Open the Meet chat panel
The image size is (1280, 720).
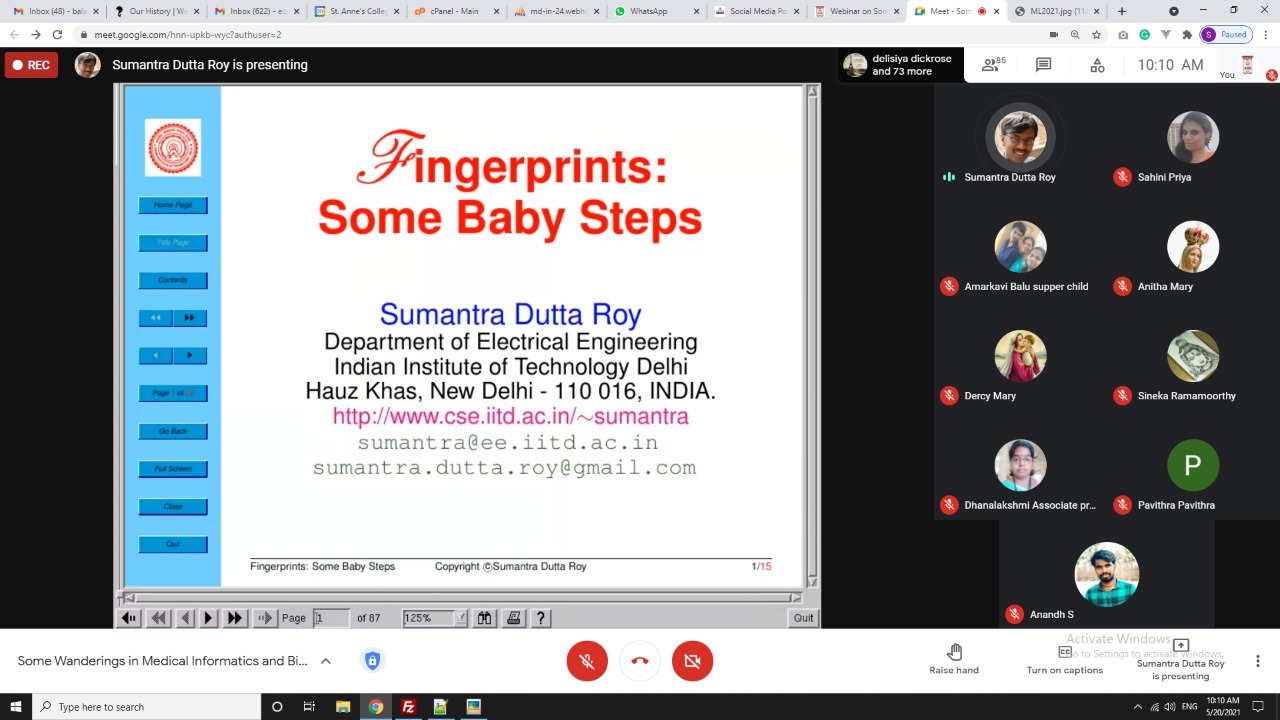[1043, 65]
